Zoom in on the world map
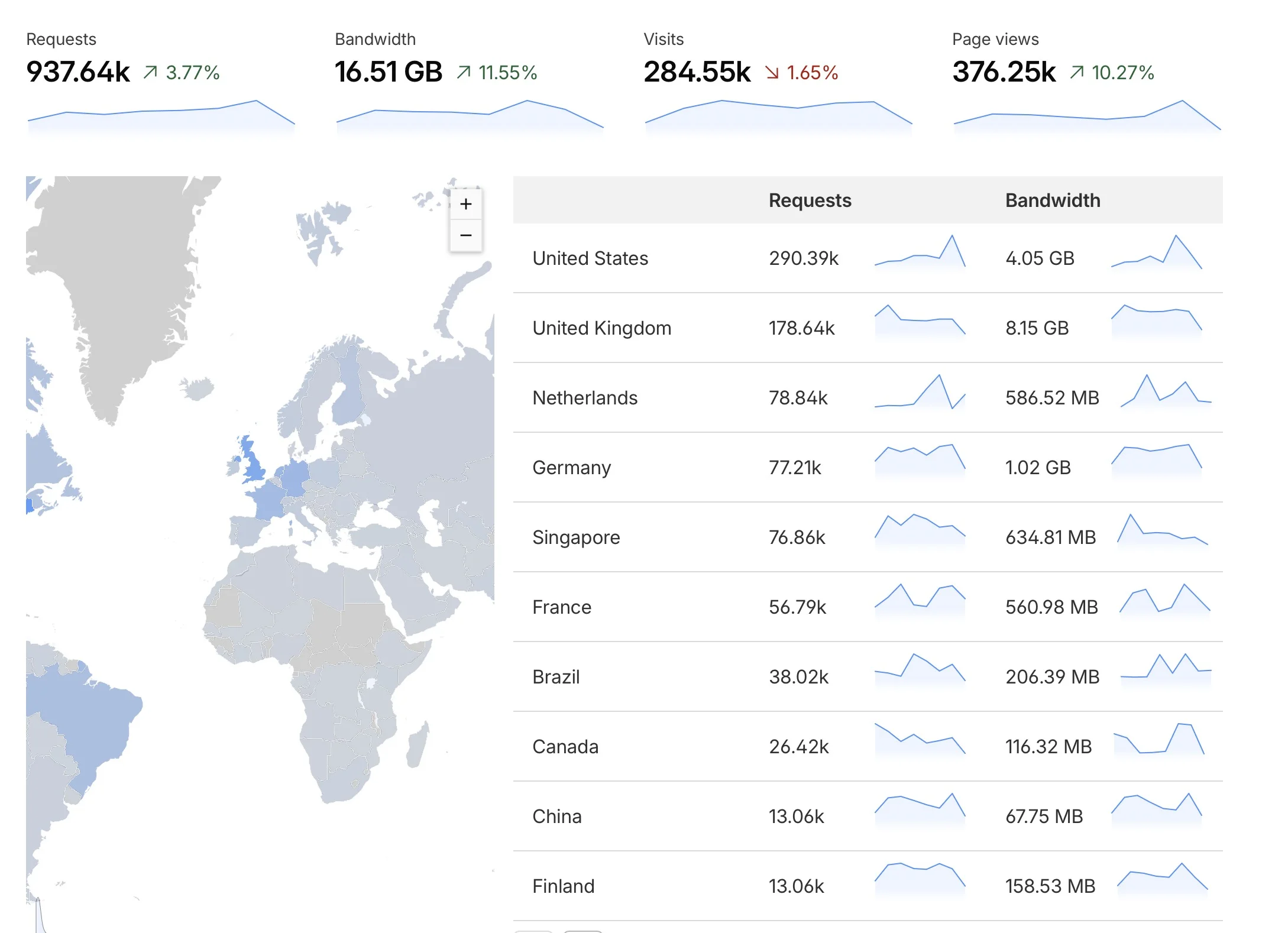Image resolution: width=1288 pixels, height=933 pixels. pyautogui.click(x=466, y=204)
